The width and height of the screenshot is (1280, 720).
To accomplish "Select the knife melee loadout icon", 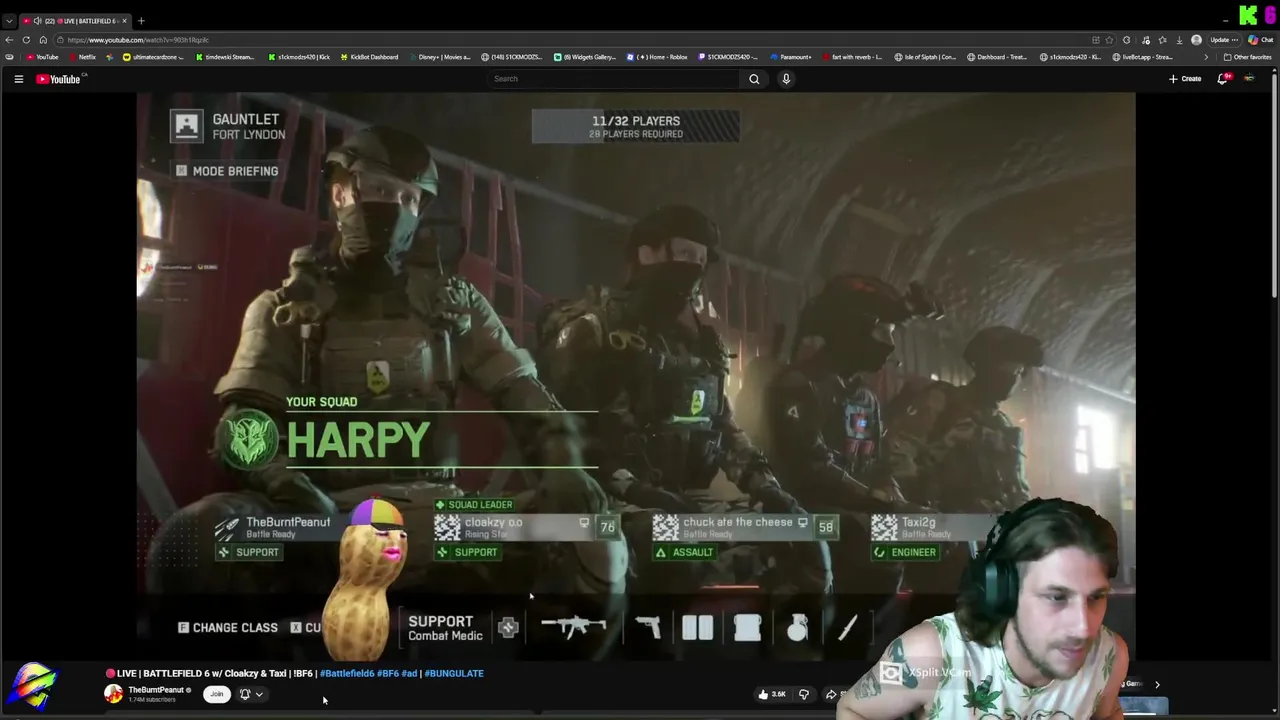I will pyautogui.click(x=848, y=627).
